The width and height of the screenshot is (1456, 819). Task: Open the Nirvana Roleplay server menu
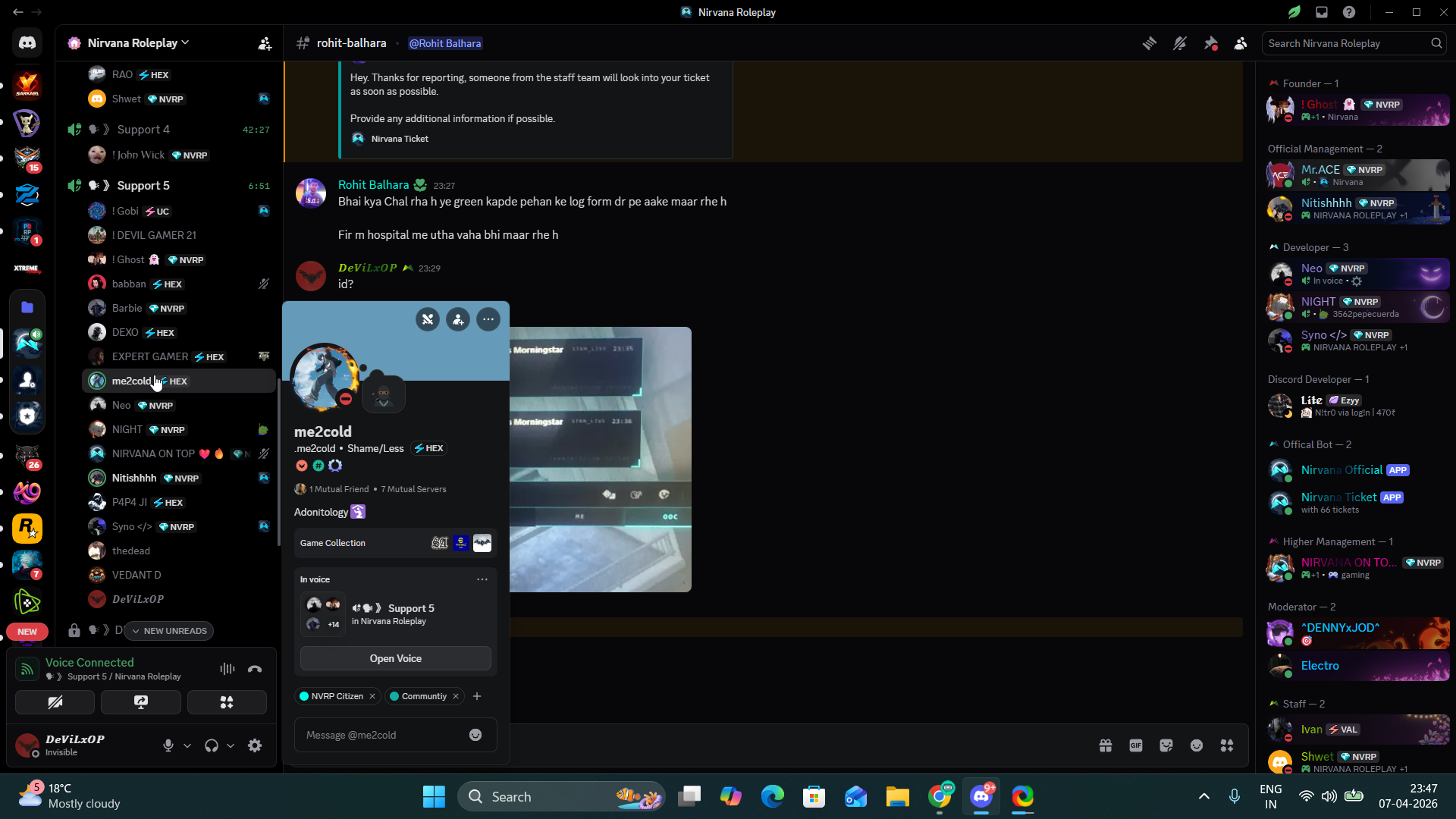click(138, 43)
